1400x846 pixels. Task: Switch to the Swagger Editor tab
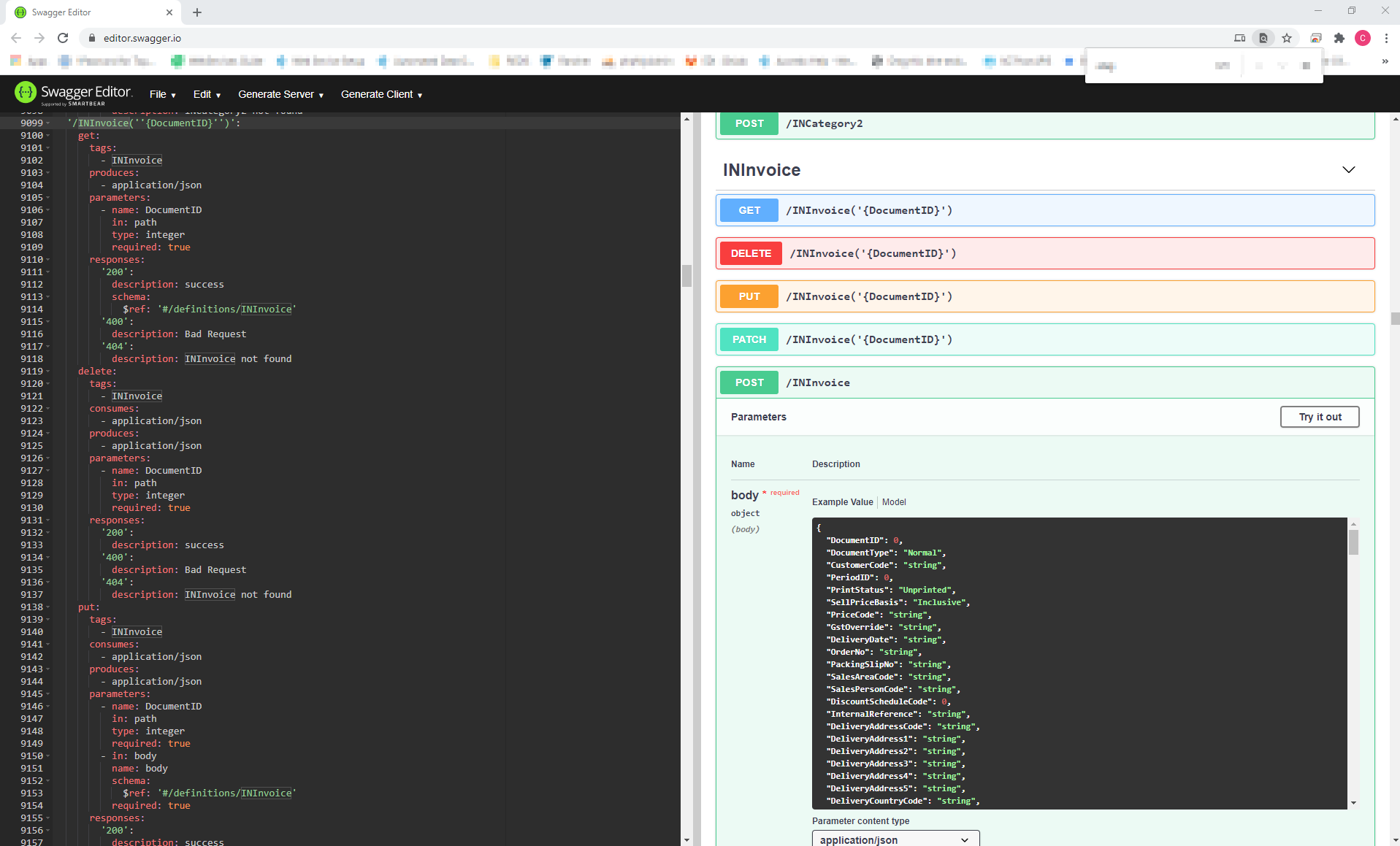pos(93,12)
